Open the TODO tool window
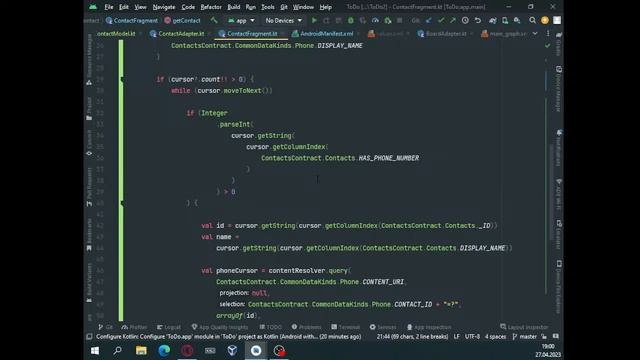 click(271, 327)
